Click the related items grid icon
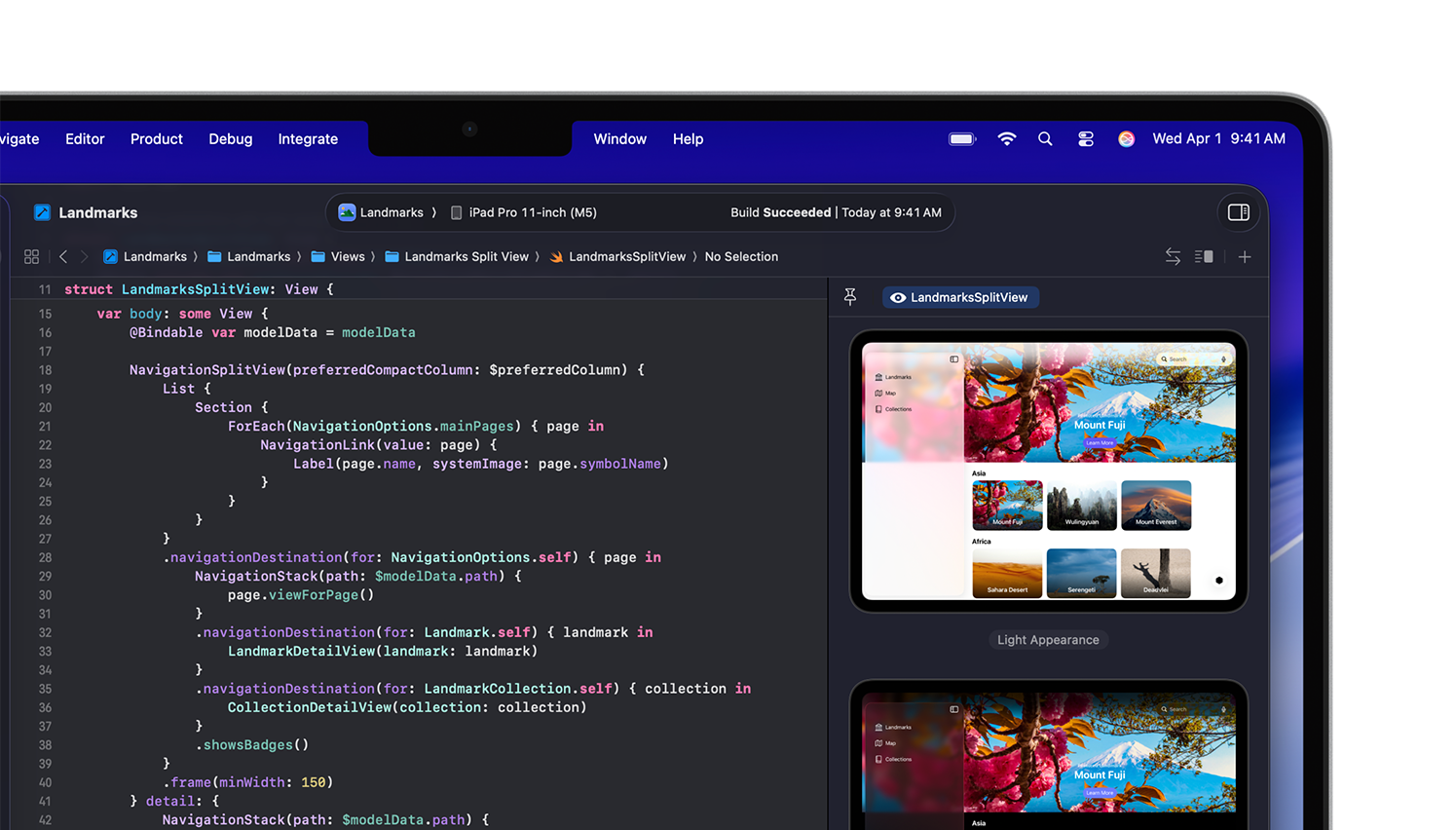 coord(31,256)
